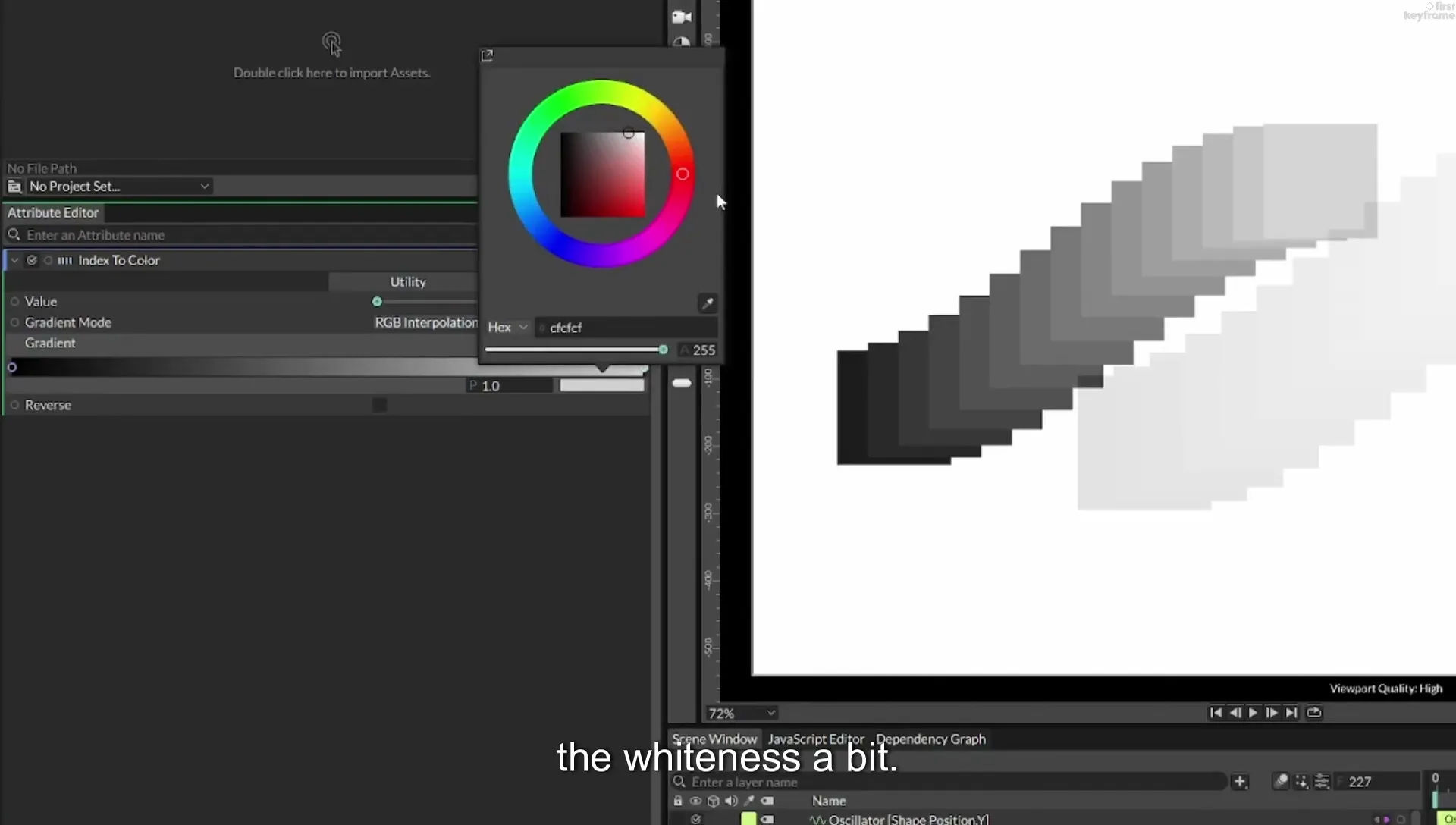Click the lock column icon in layer header
Image resolution: width=1456 pixels, height=825 pixels.
coord(678,801)
